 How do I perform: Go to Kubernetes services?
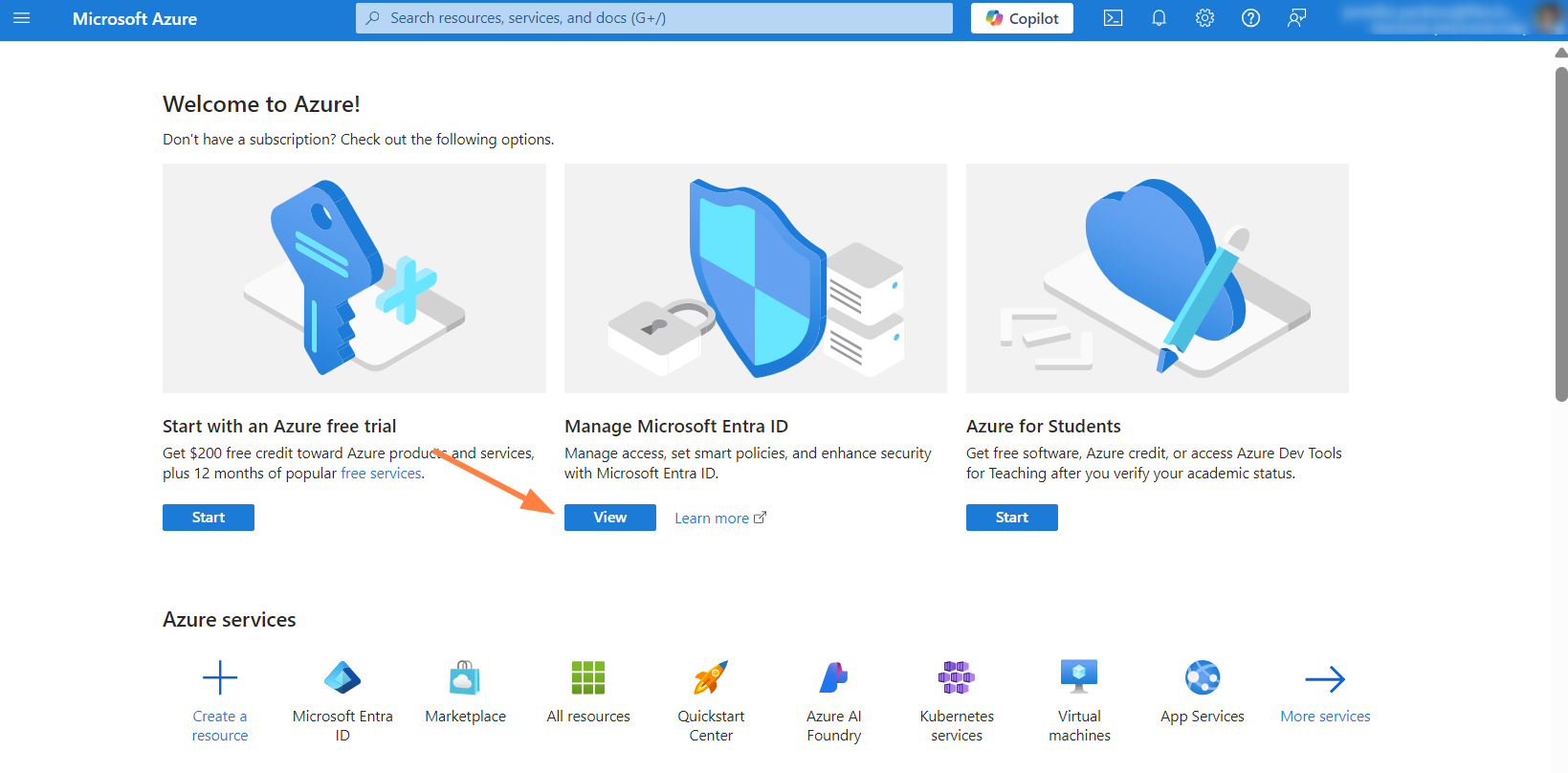point(957,700)
